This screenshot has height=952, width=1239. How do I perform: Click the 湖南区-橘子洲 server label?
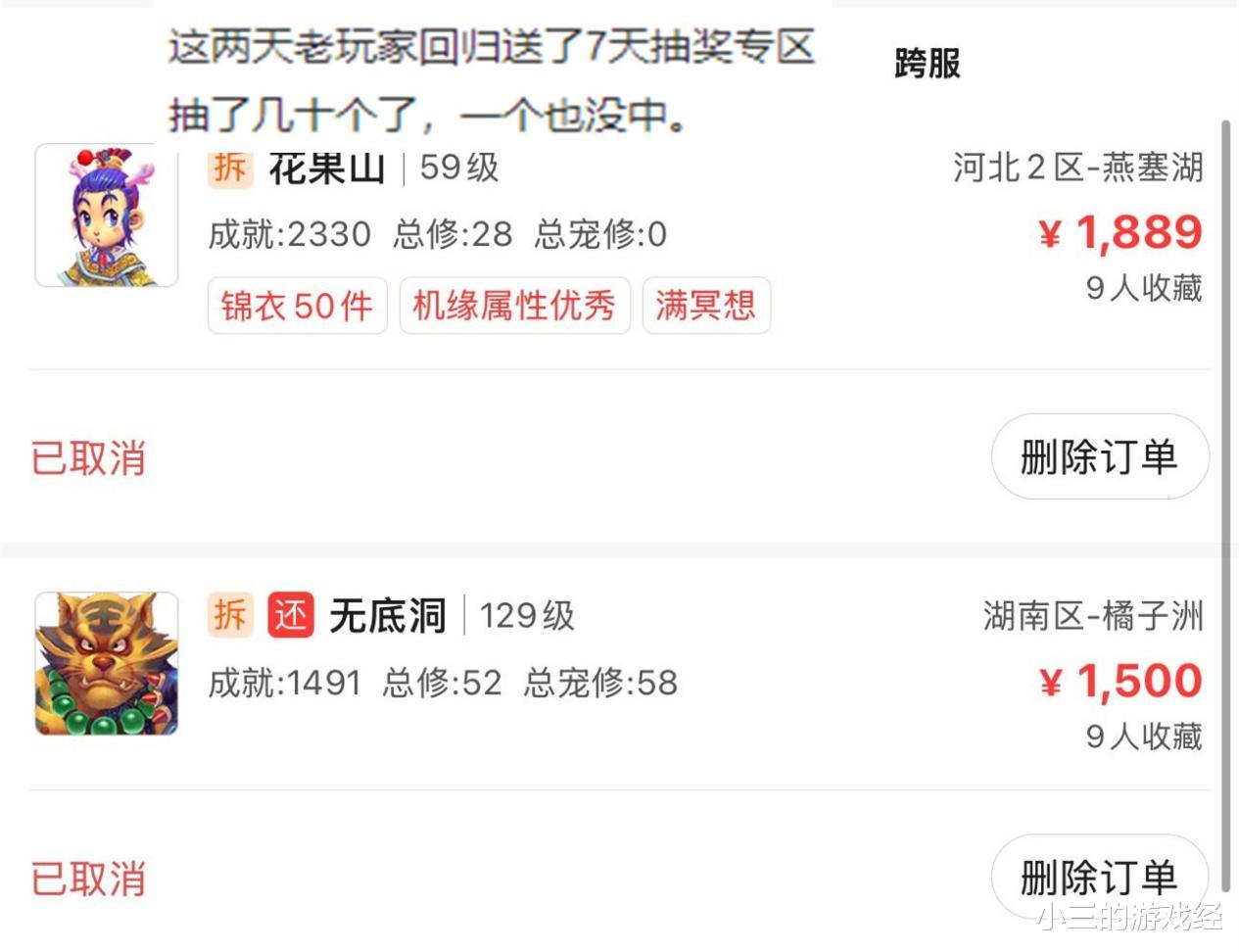point(1093,616)
